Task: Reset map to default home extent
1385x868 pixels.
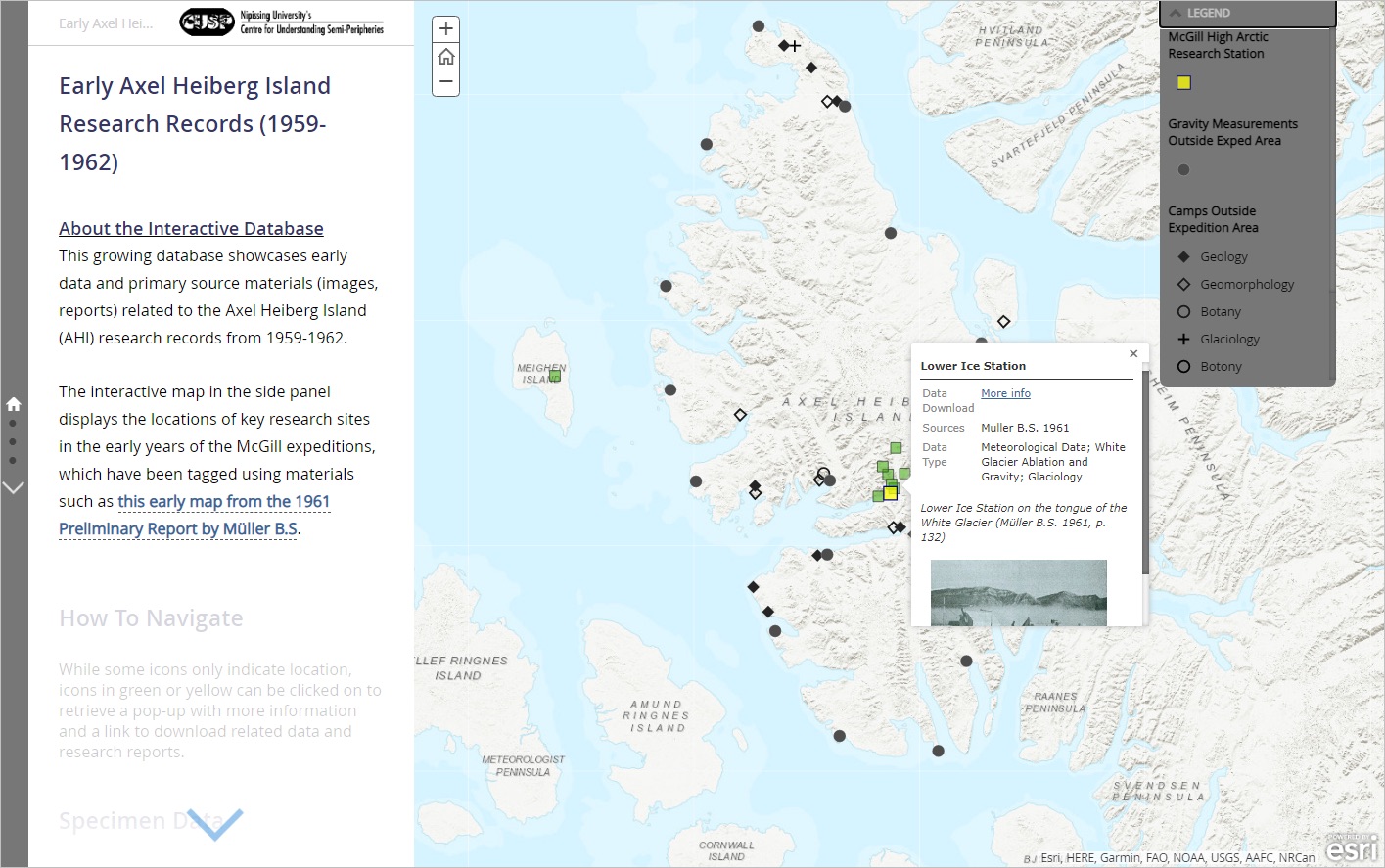Action: tap(446, 56)
